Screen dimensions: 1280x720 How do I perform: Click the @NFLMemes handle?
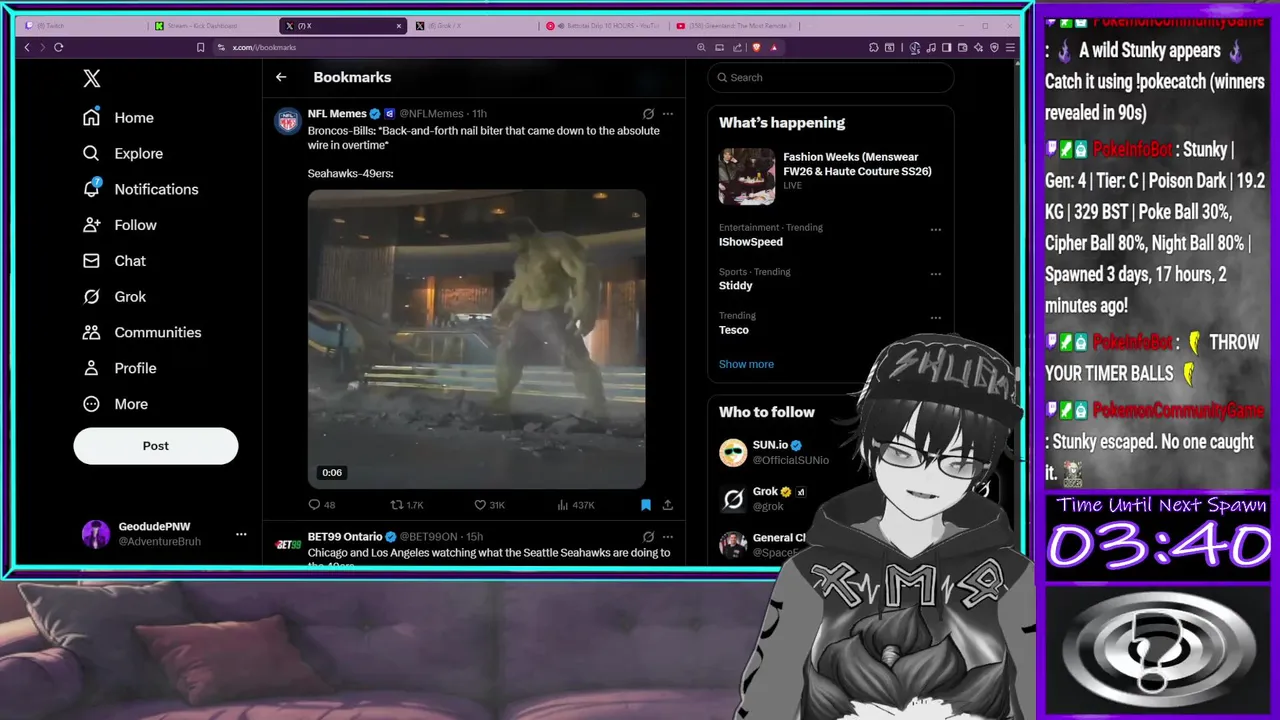(431, 114)
